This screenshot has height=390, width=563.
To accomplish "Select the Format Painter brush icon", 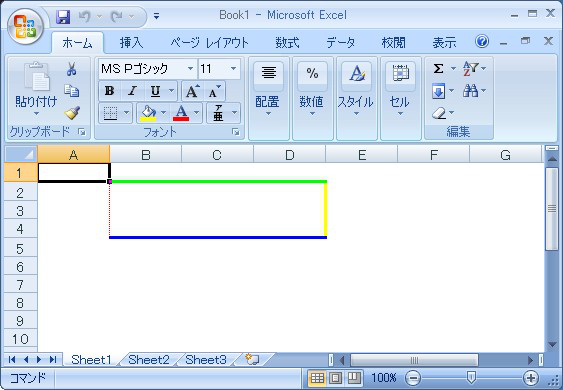I will pos(72,113).
